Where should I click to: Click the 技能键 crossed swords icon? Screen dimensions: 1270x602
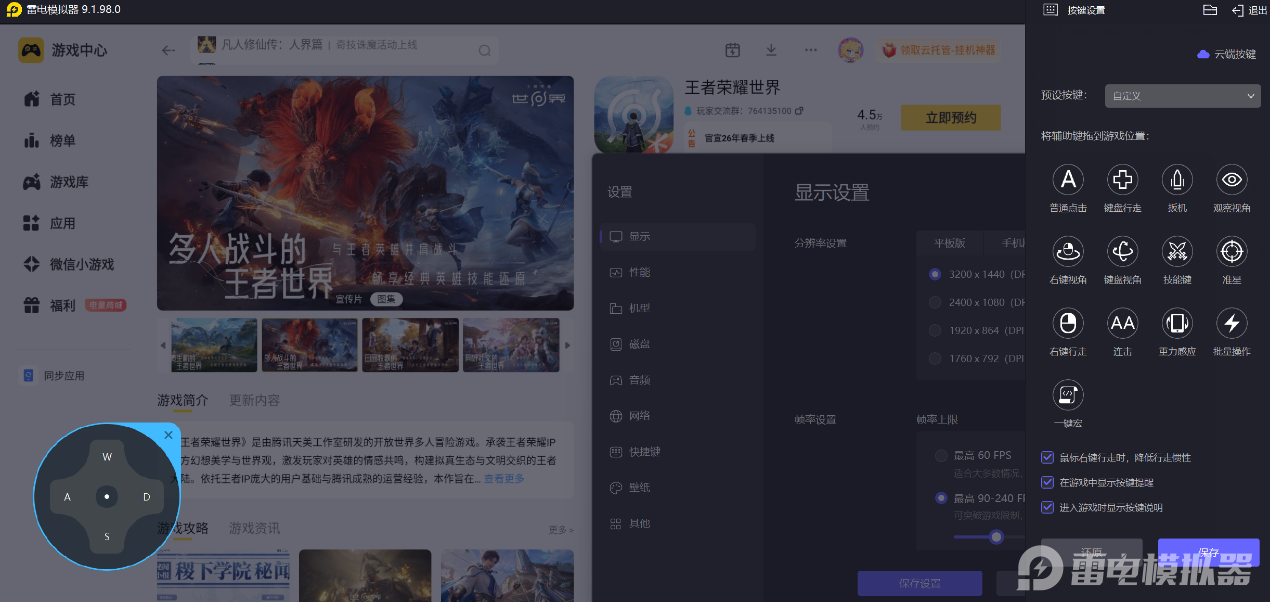coord(1177,251)
